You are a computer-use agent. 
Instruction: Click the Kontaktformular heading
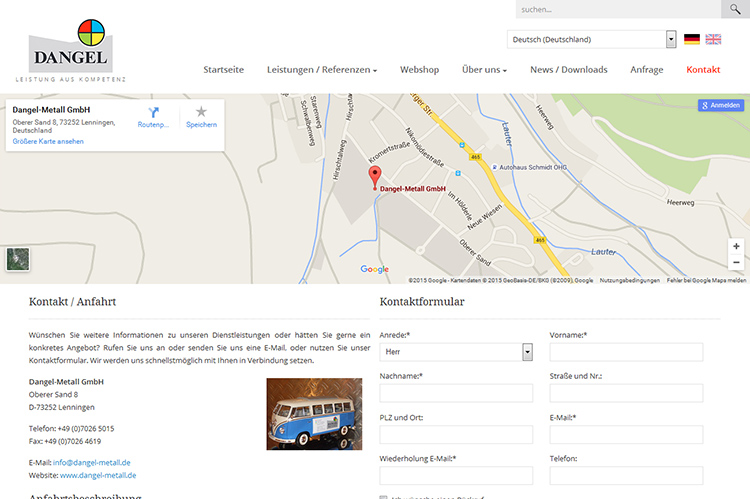coord(422,302)
